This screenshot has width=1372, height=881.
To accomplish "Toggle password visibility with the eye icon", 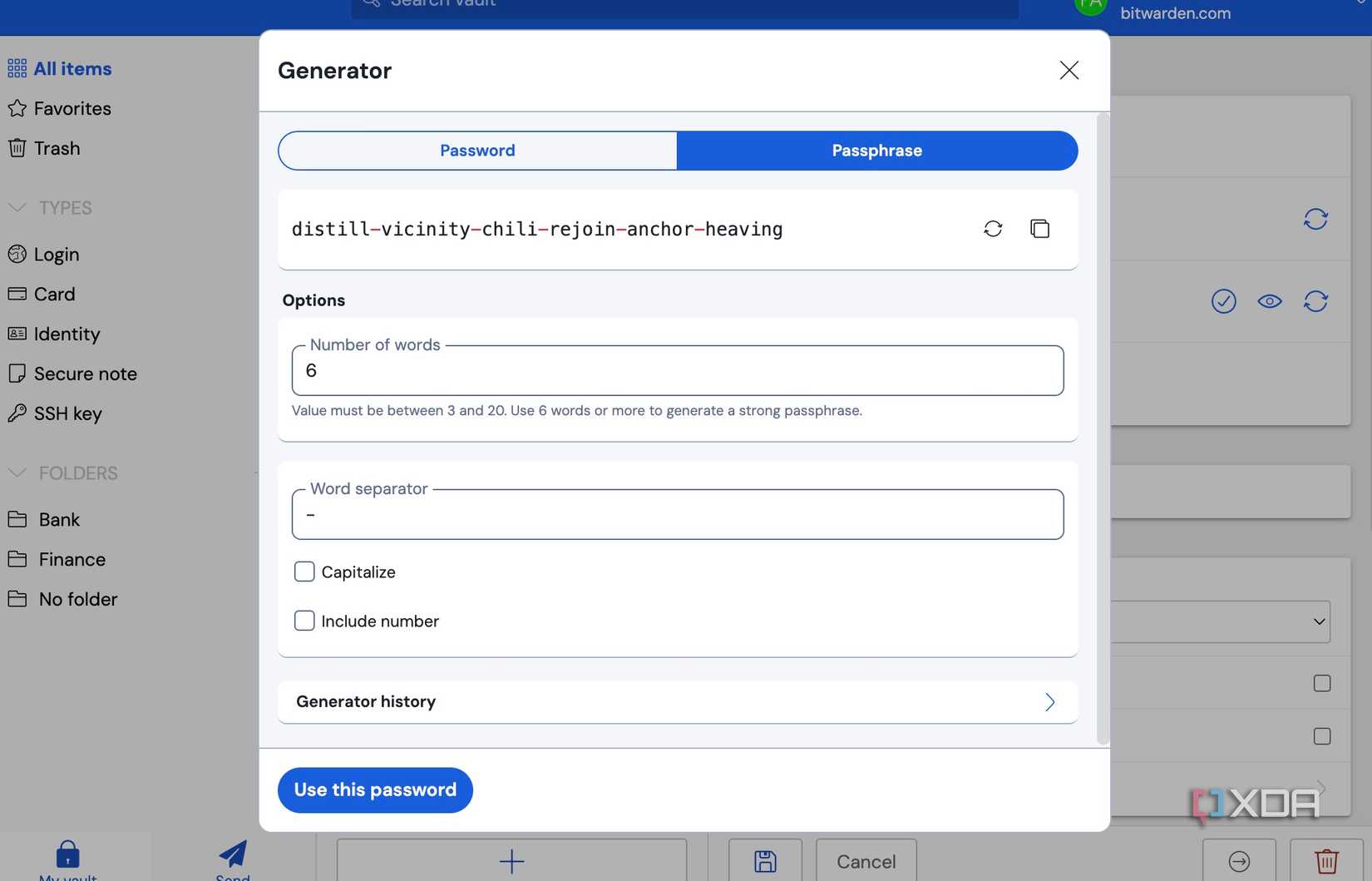I will coord(1269,301).
